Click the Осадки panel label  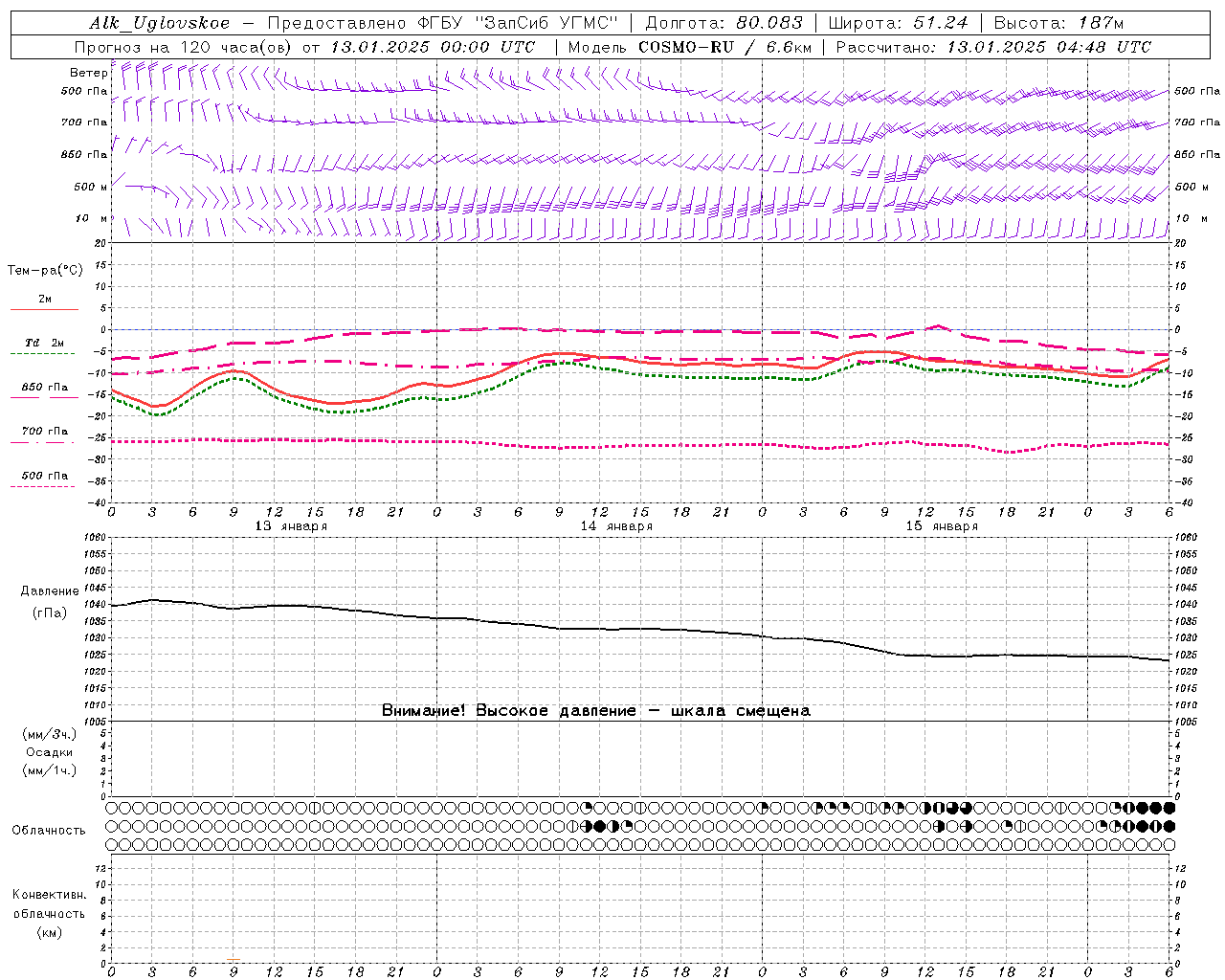pyautogui.click(x=50, y=752)
